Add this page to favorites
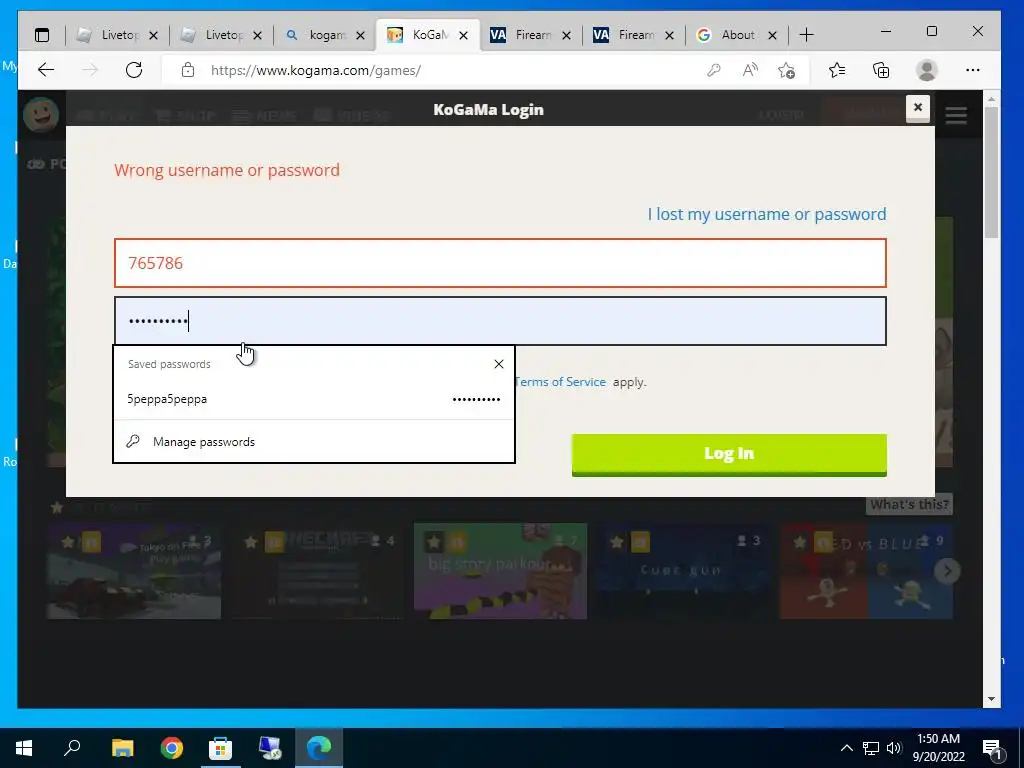Screen dimensions: 1024x768 tap(787, 70)
